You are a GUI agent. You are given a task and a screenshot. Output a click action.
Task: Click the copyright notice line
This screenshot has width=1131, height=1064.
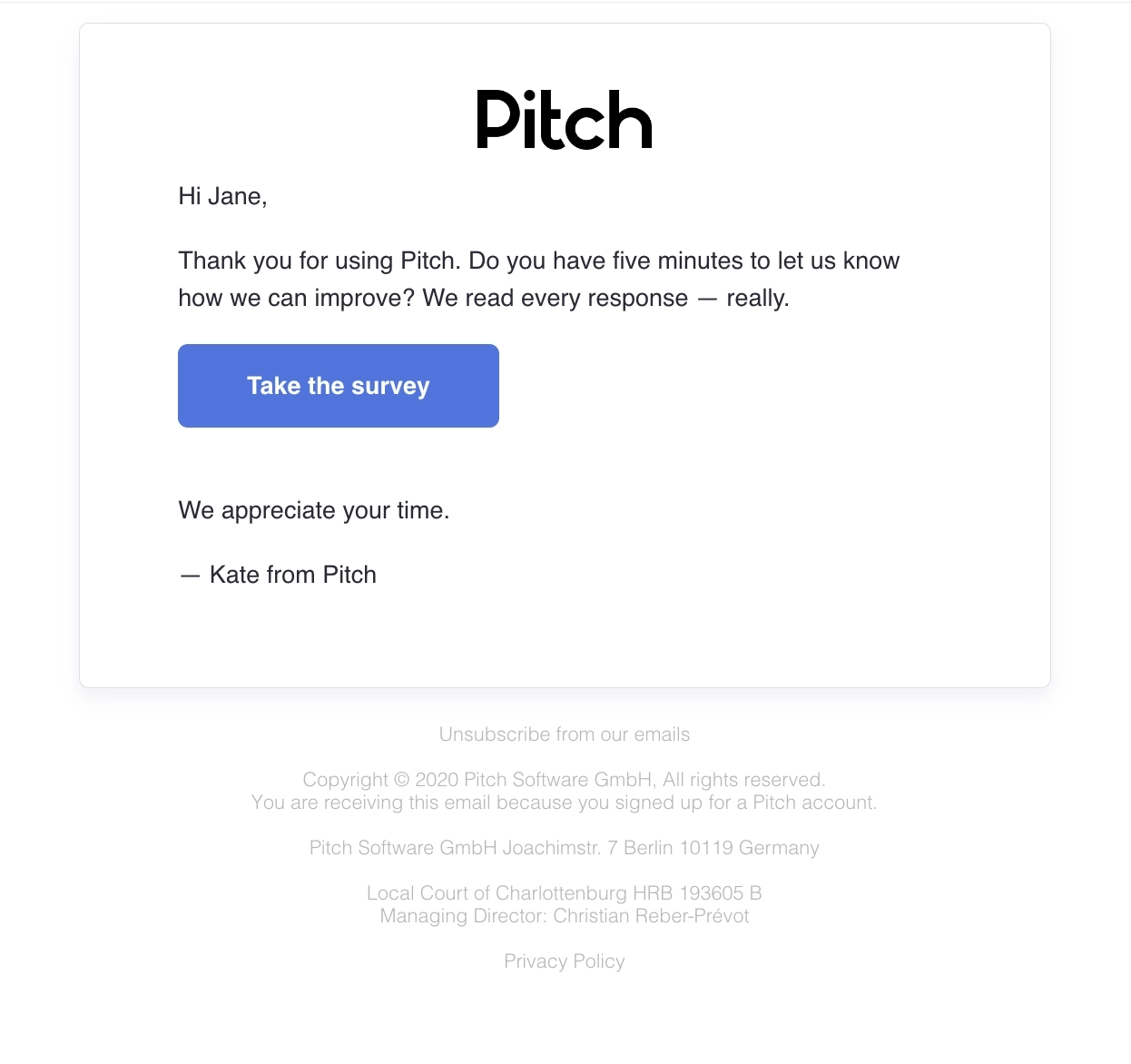(x=564, y=779)
